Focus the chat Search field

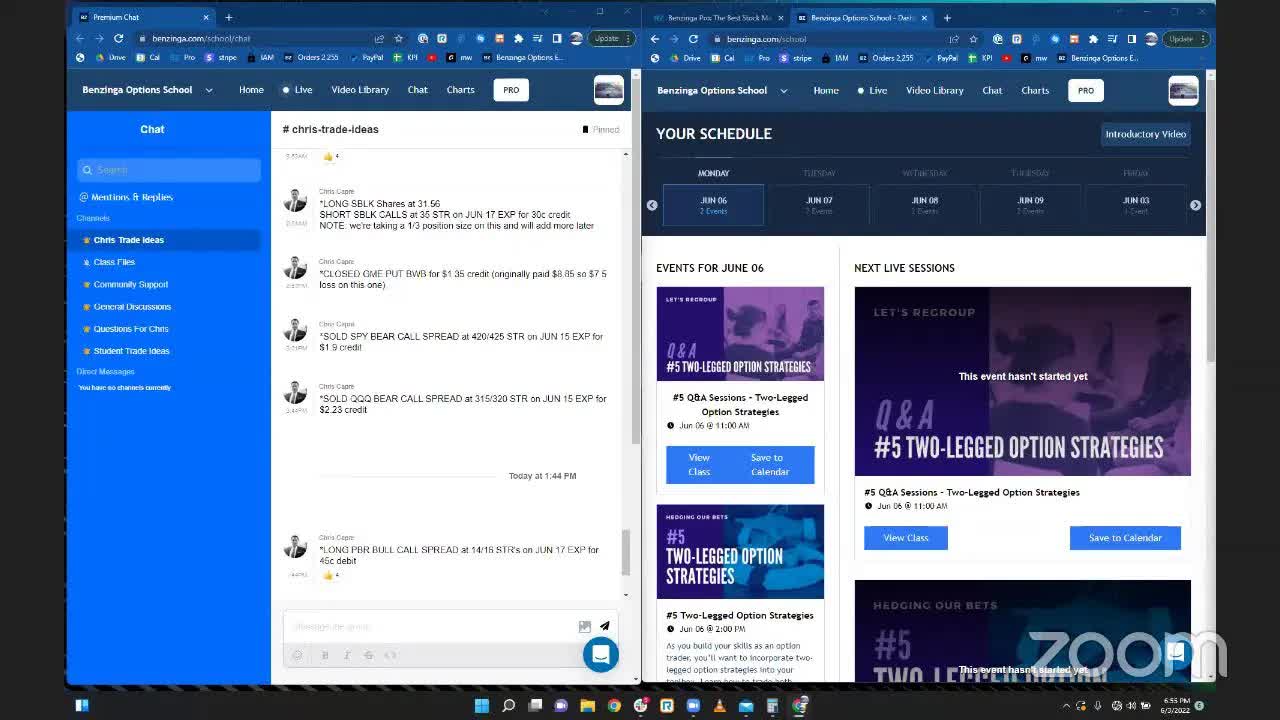coord(169,170)
